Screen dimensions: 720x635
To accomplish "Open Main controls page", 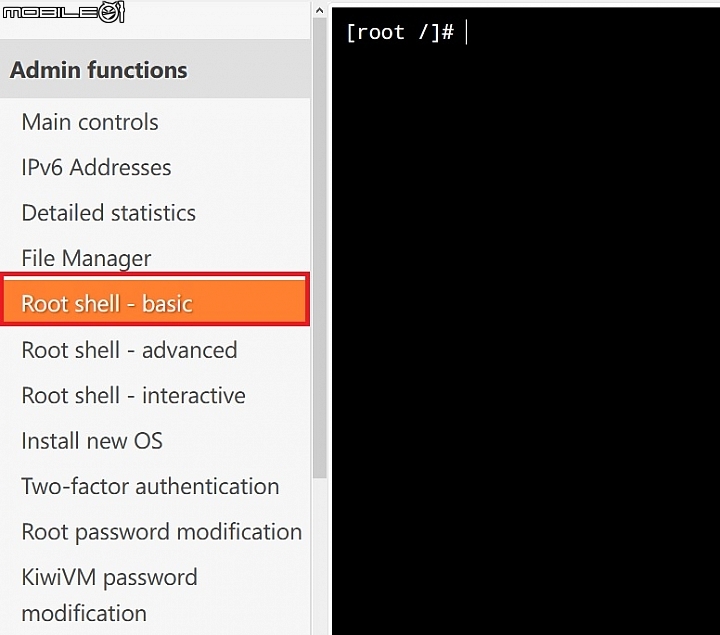I will [90, 122].
